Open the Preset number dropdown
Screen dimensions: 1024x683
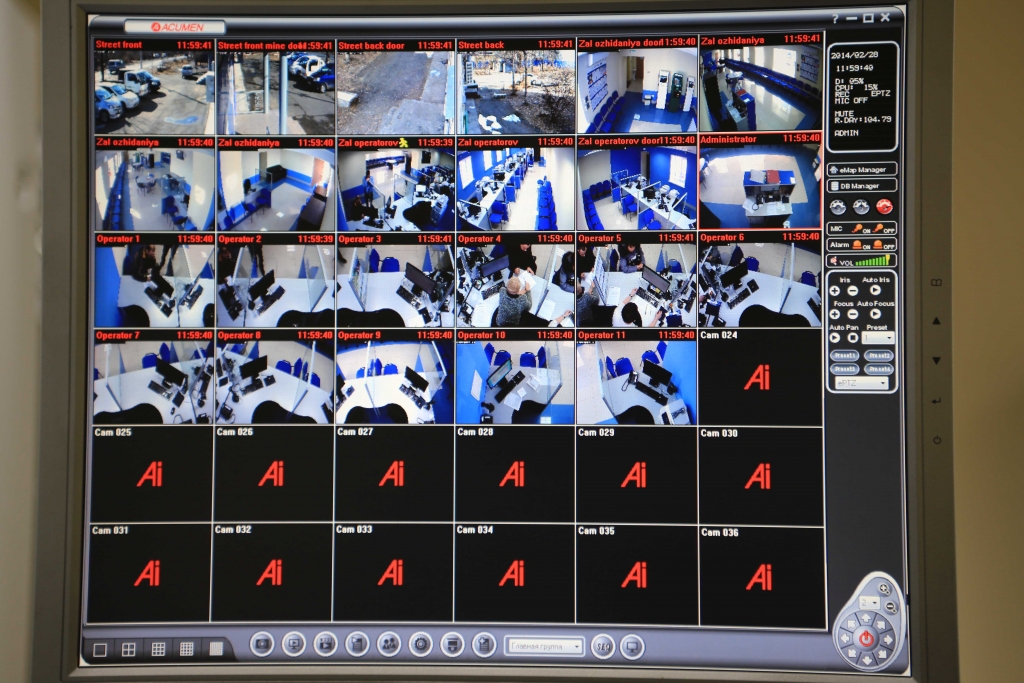[x=878, y=337]
